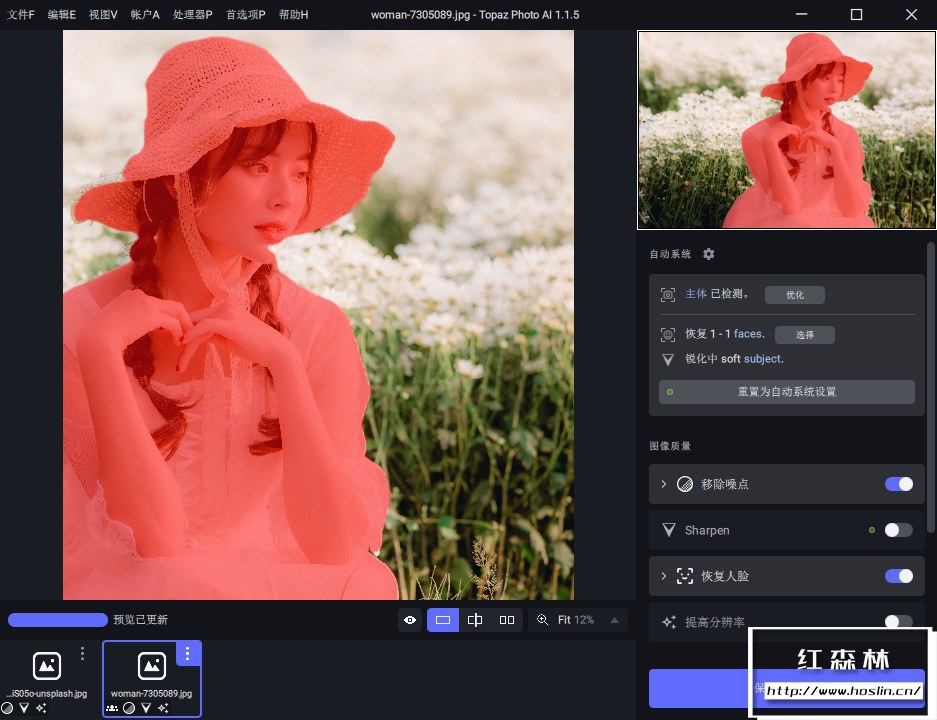Open the 文件F menu
The height and width of the screenshot is (720, 937).
(x=21, y=14)
